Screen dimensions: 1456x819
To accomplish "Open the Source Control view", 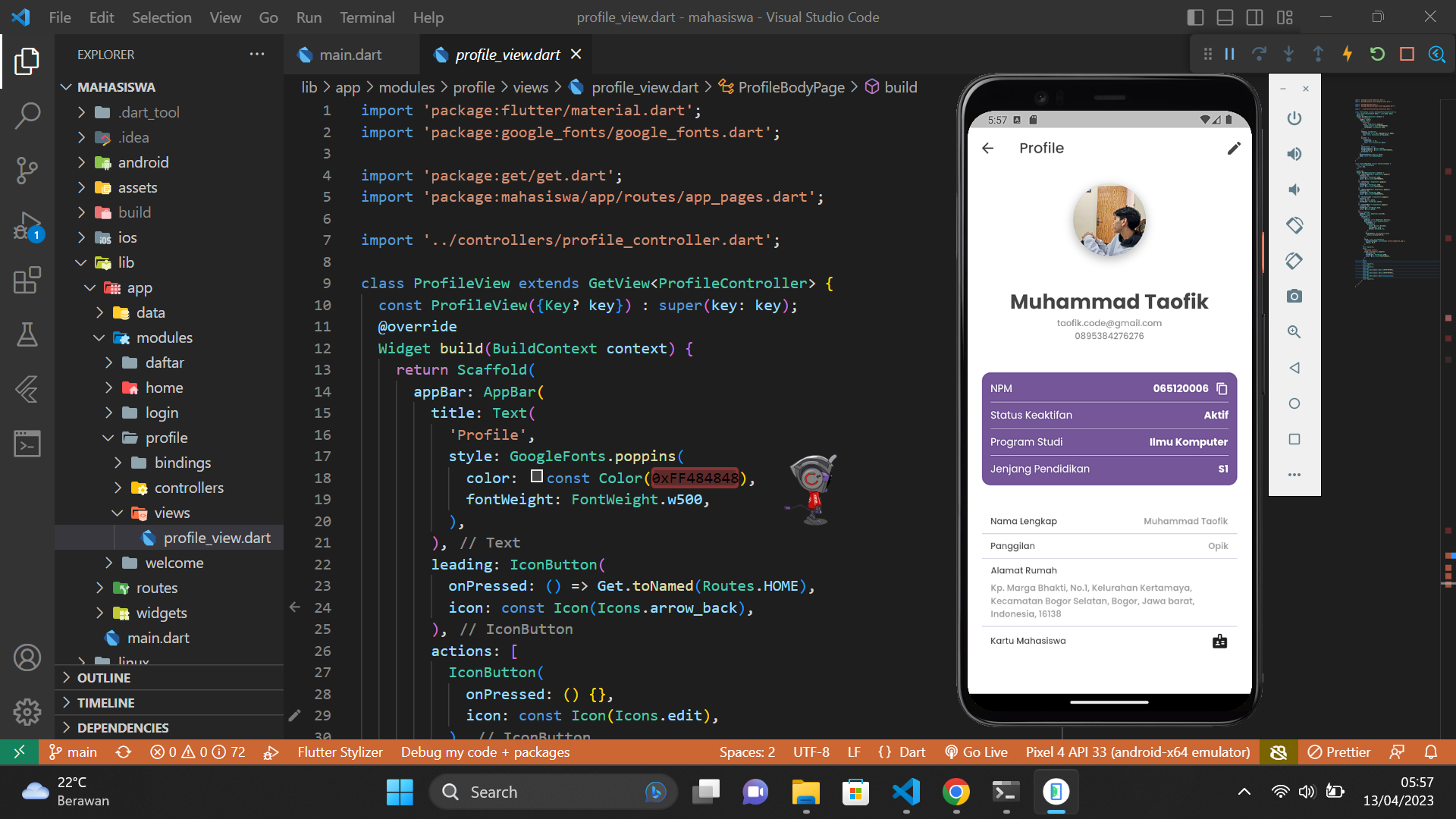I will coord(27,171).
